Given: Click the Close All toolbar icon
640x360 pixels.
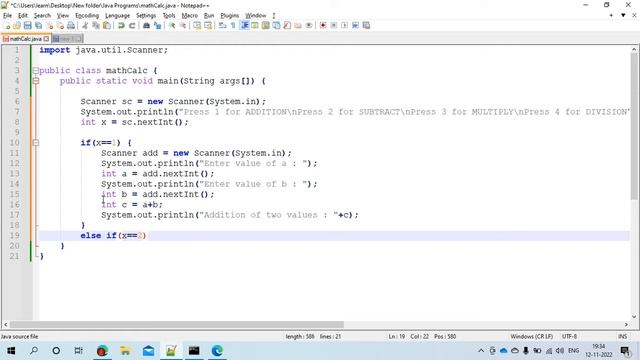Looking at the screenshot, I should click(60, 25).
